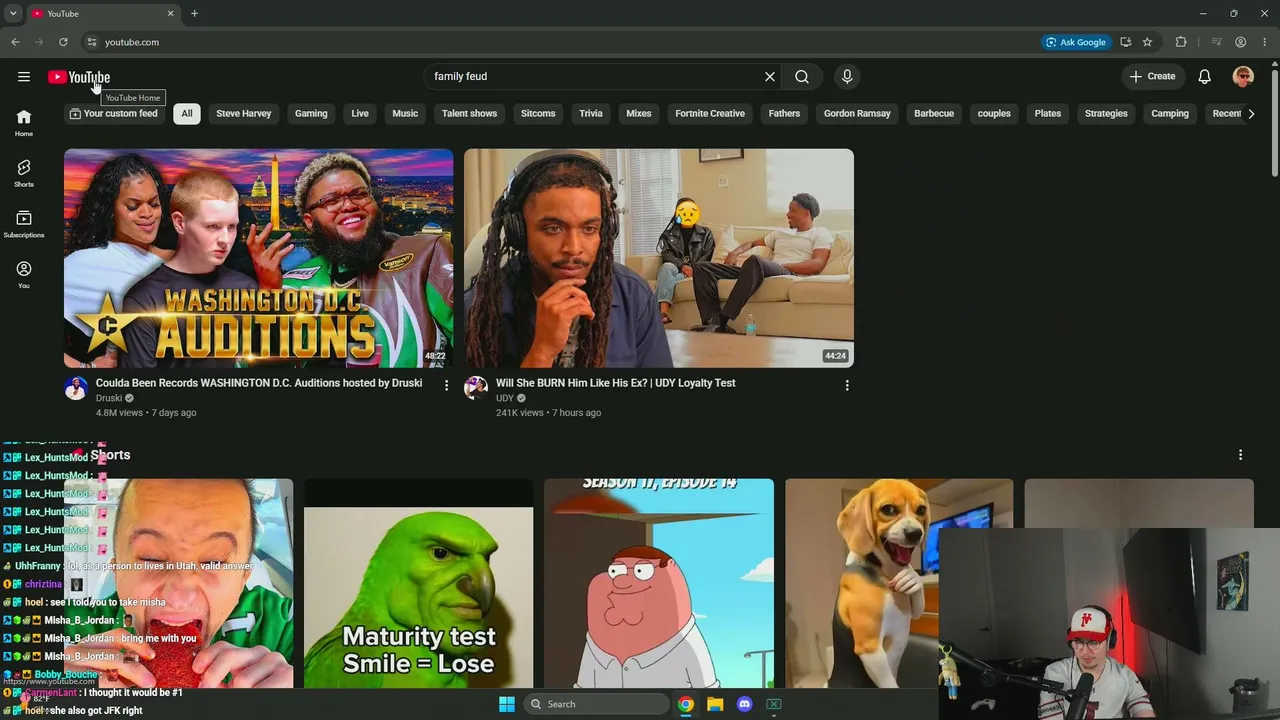
Task: Select the Live filter chip
Action: pyautogui.click(x=360, y=114)
